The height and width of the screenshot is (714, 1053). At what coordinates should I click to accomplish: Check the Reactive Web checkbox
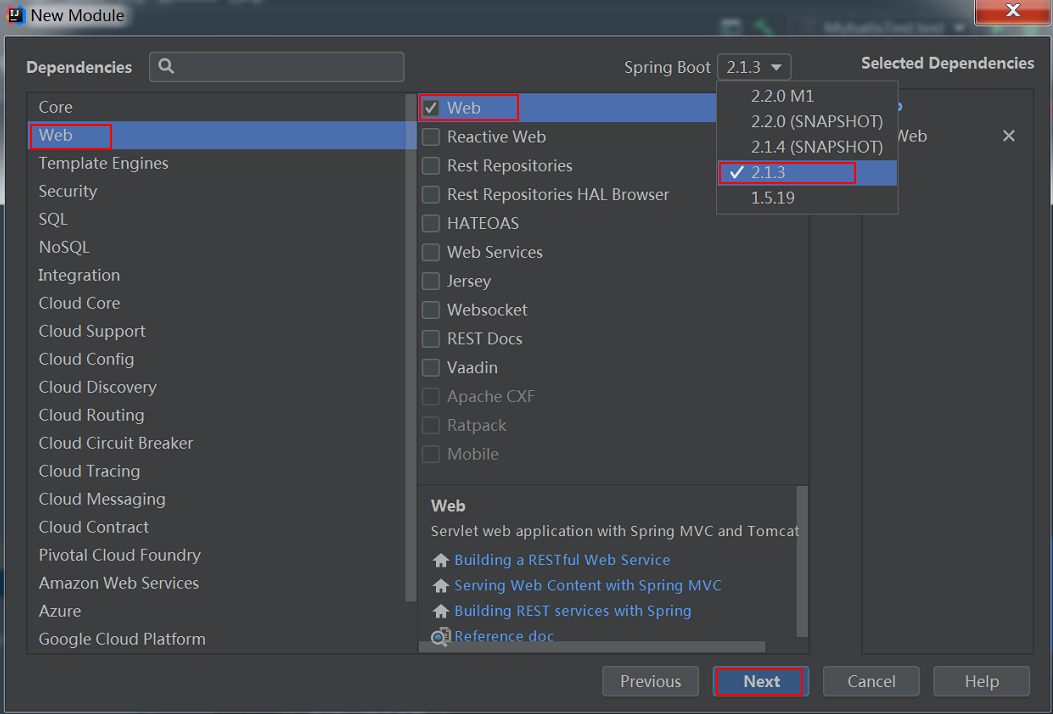coord(431,137)
